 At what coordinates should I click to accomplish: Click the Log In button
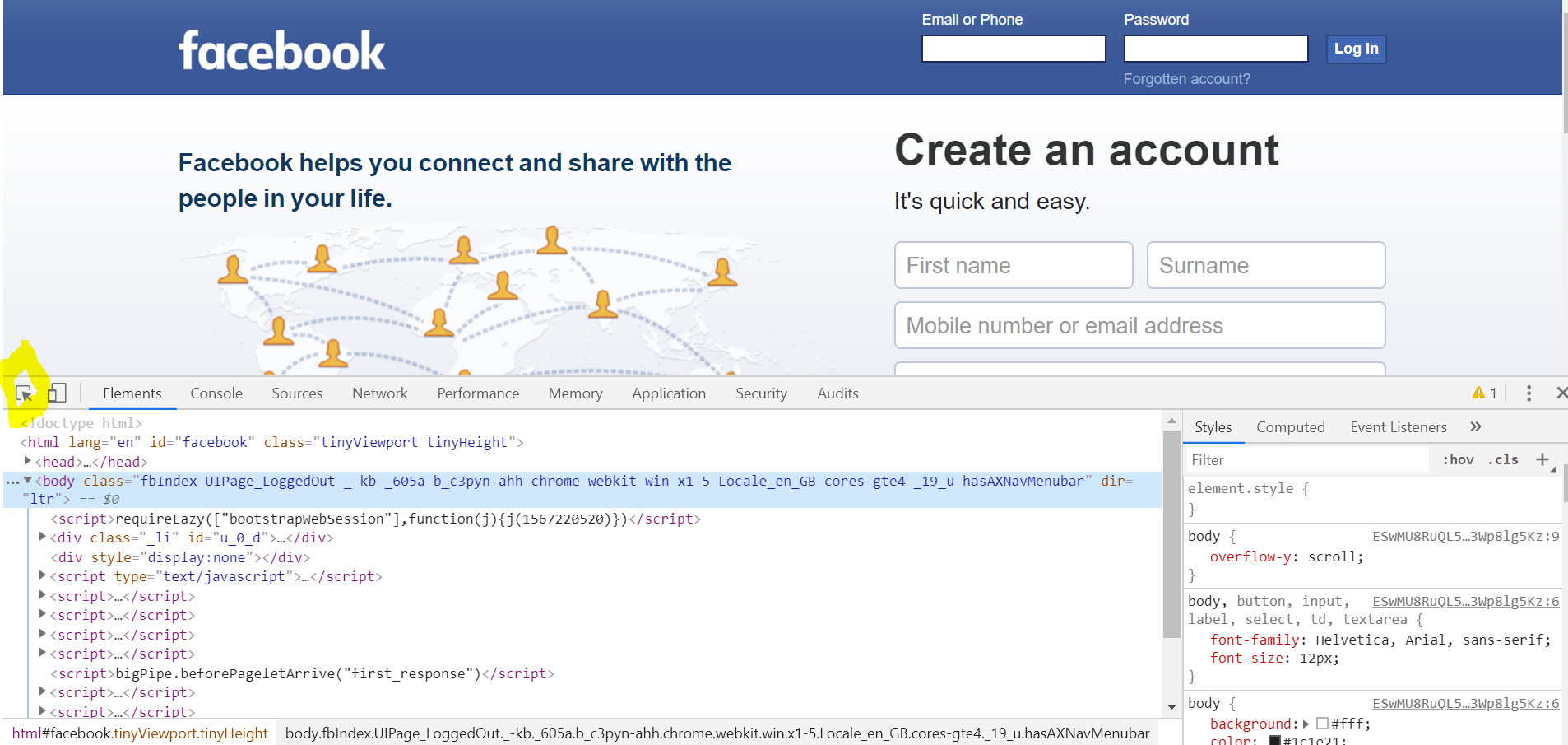1356,49
